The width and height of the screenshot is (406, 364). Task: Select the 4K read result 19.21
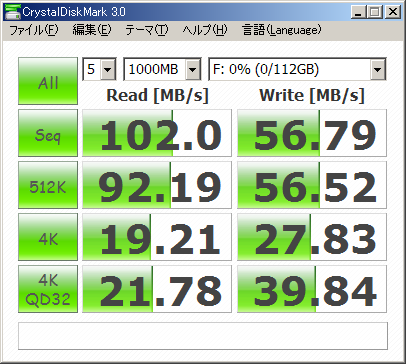(x=157, y=237)
